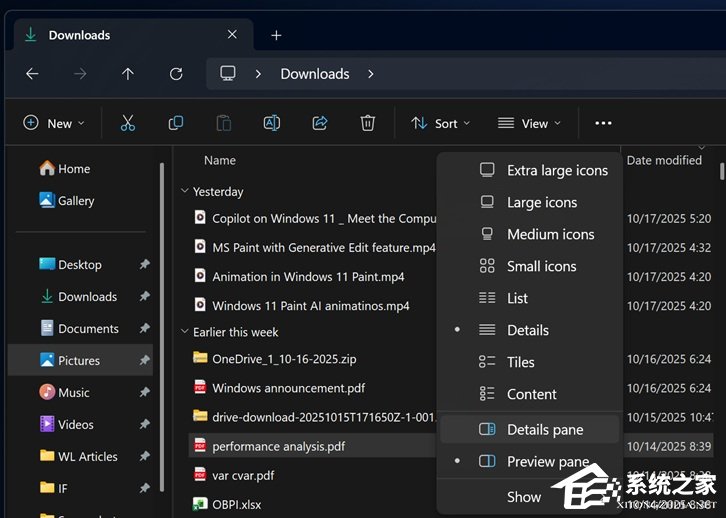
Task: Click the Delete trash can icon
Action: pos(368,123)
